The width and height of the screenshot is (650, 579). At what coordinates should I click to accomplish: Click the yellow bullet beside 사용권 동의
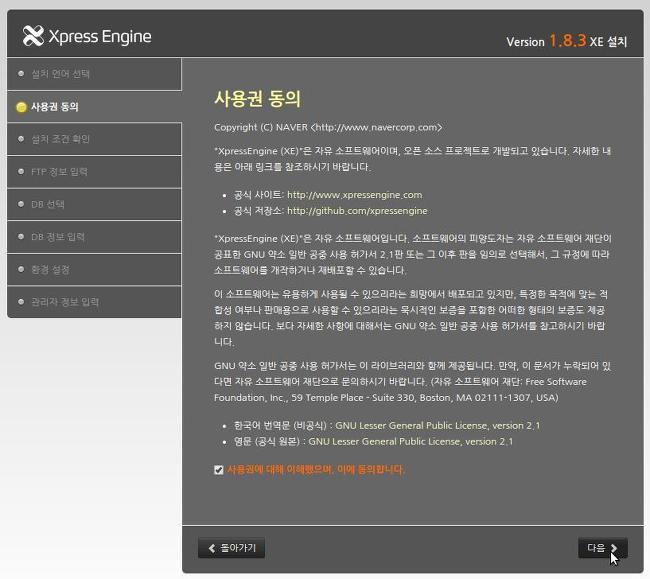click(21, 107)
